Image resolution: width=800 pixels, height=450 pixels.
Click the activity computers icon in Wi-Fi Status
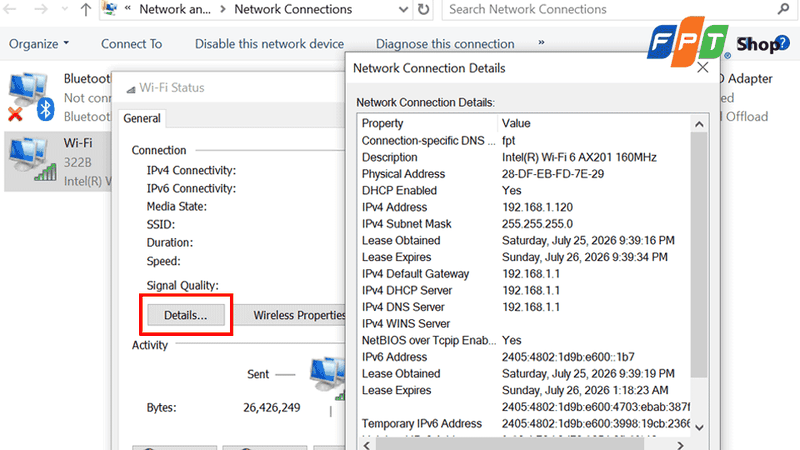(328, 377)
